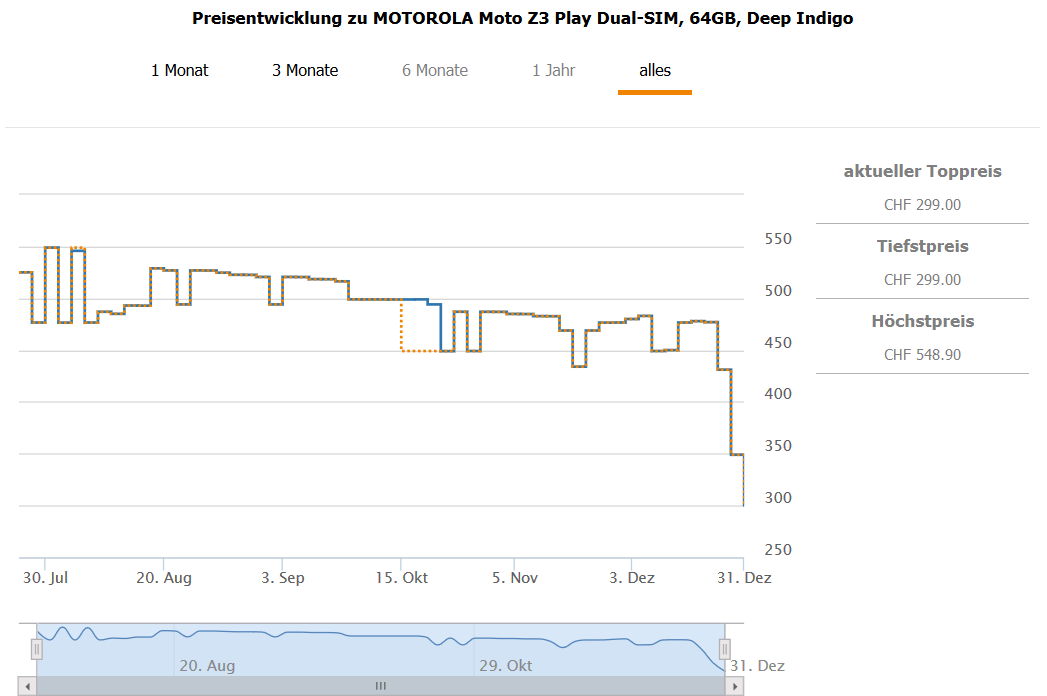Click the Preisentwicklung chart title

(x=522, y=19)
